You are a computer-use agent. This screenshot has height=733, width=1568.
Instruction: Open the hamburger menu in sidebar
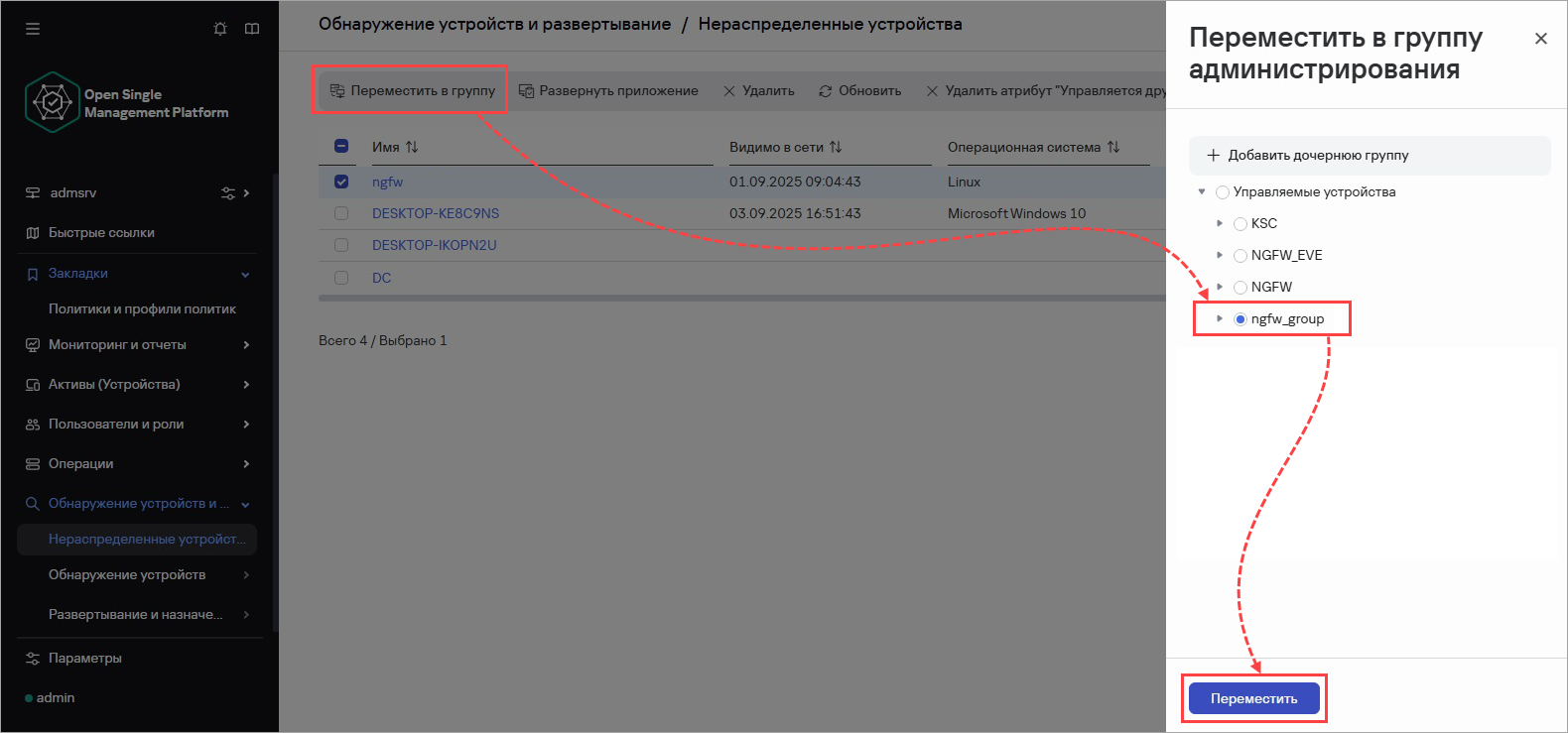[33, 29]
